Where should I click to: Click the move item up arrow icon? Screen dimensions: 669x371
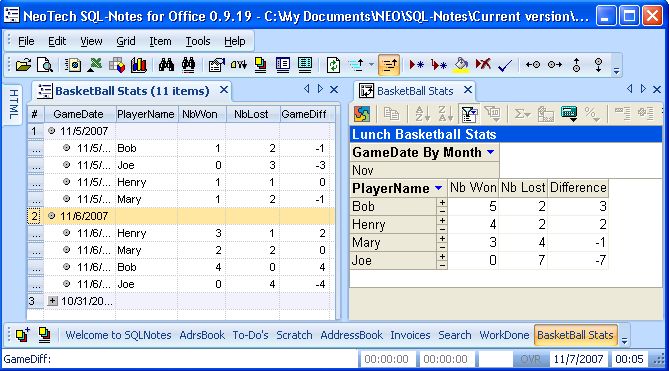coord(576,65)
